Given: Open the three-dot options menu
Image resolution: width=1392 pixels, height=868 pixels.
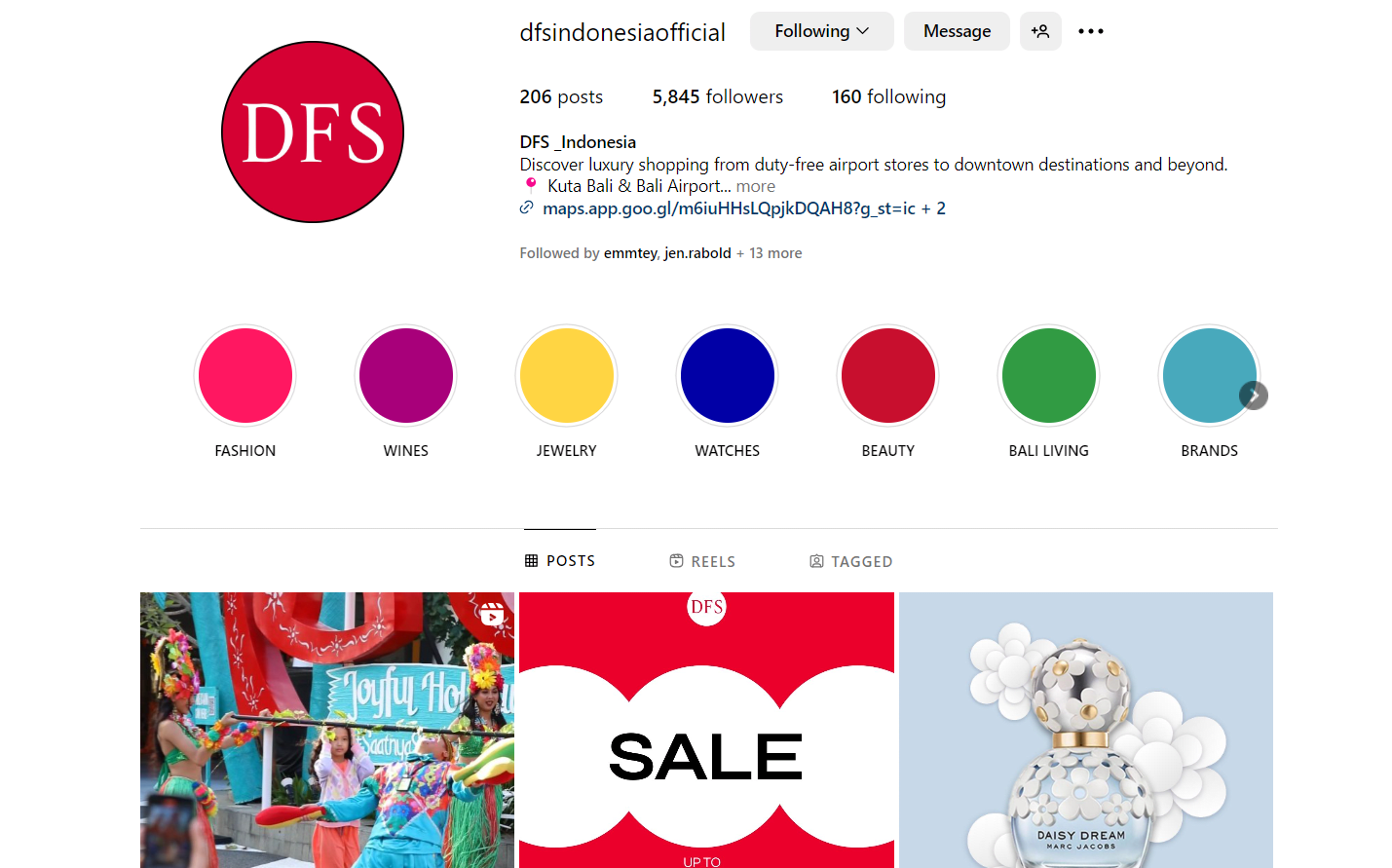Looking at the screenshot, I should (1090, 31).
